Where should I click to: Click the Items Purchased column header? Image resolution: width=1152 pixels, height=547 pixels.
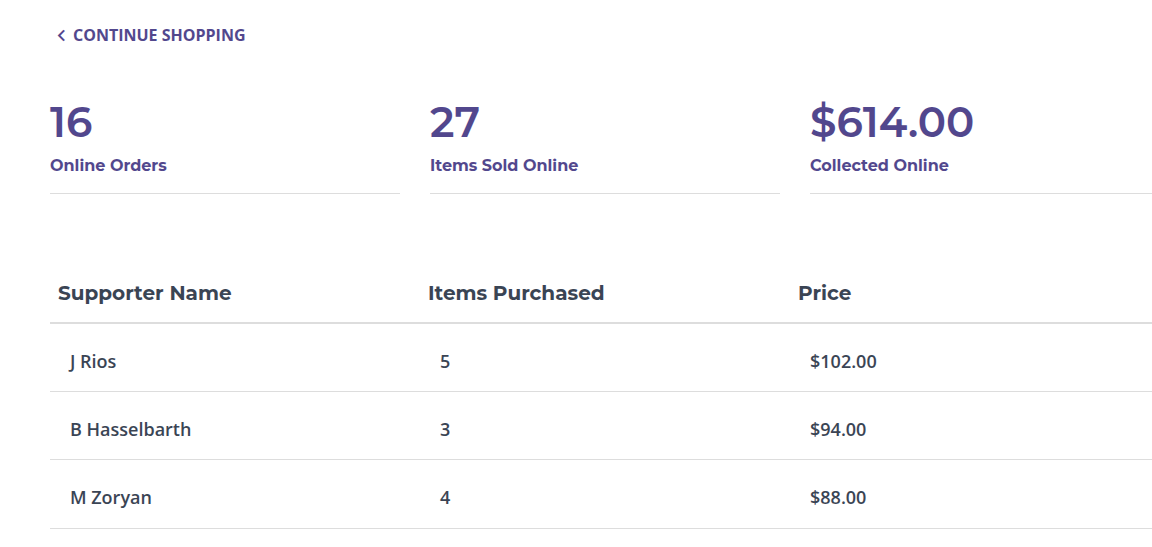click(516, 293)
